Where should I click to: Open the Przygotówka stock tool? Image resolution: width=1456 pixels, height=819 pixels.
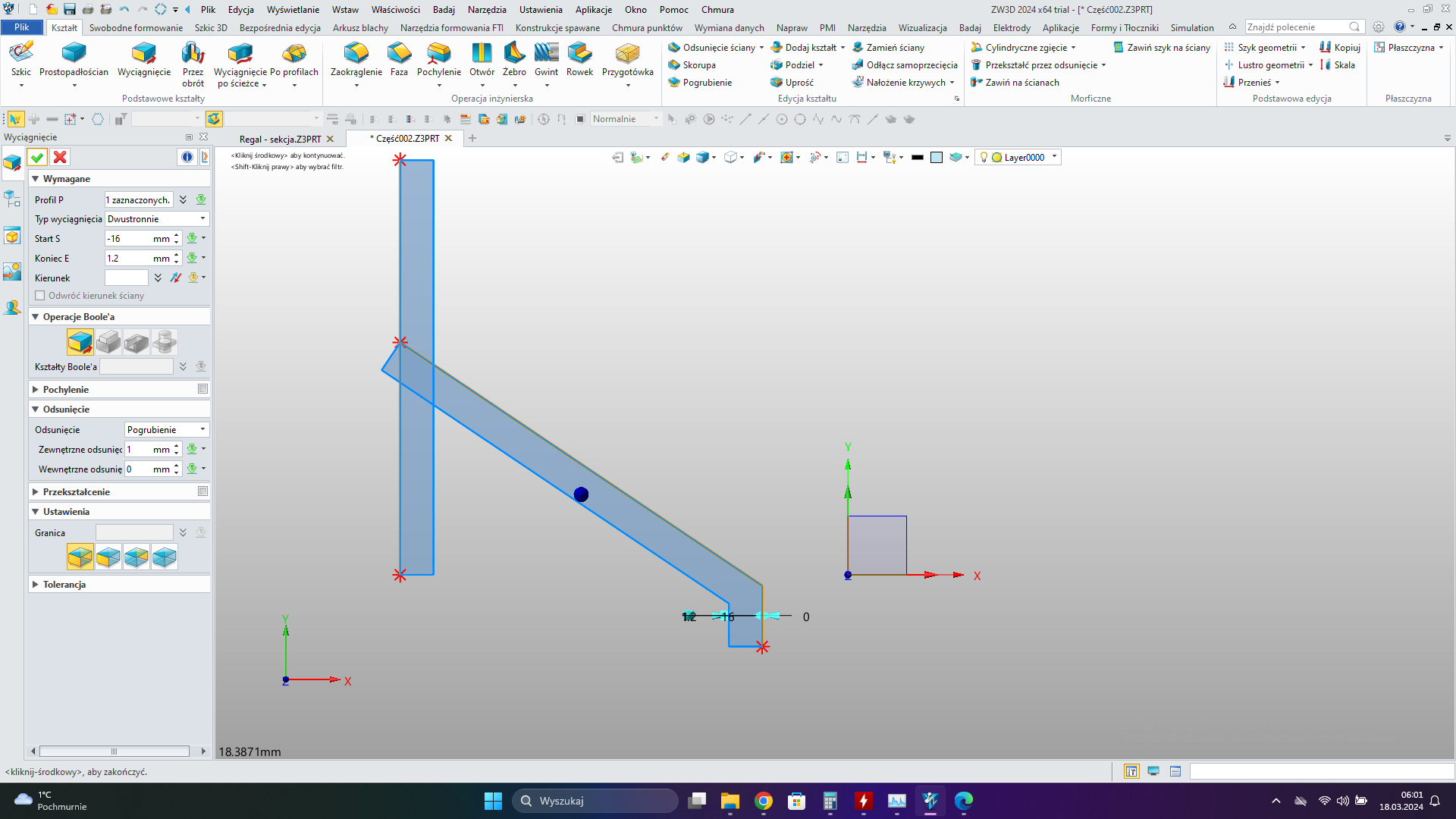pos(628,59)
